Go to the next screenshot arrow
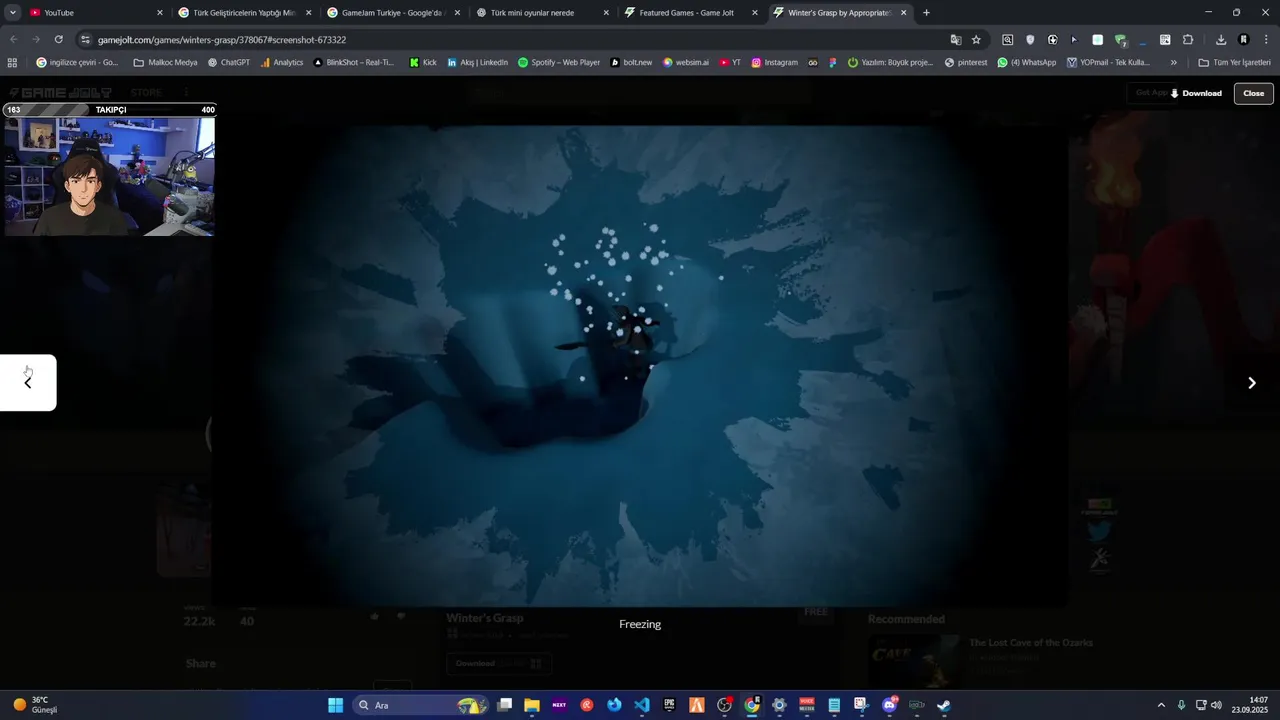 1251,383
